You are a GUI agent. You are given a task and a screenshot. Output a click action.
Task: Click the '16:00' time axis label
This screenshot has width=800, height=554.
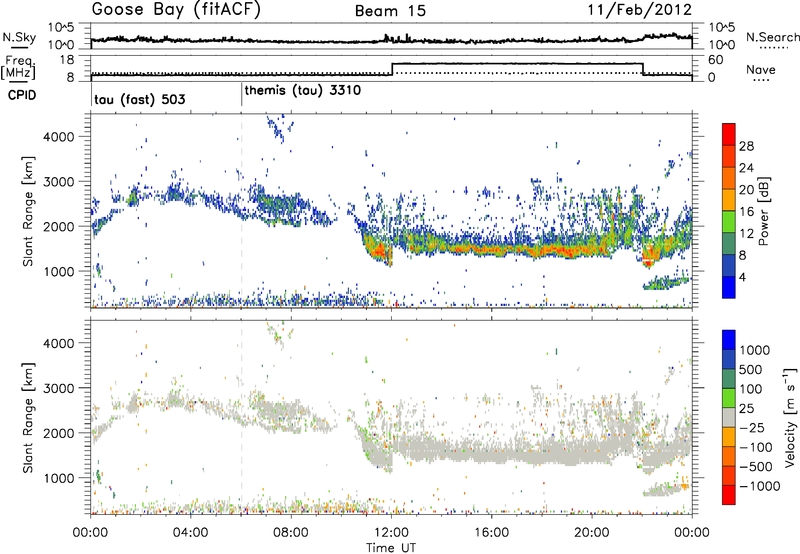pyautogui.click(x=491, y=533)
